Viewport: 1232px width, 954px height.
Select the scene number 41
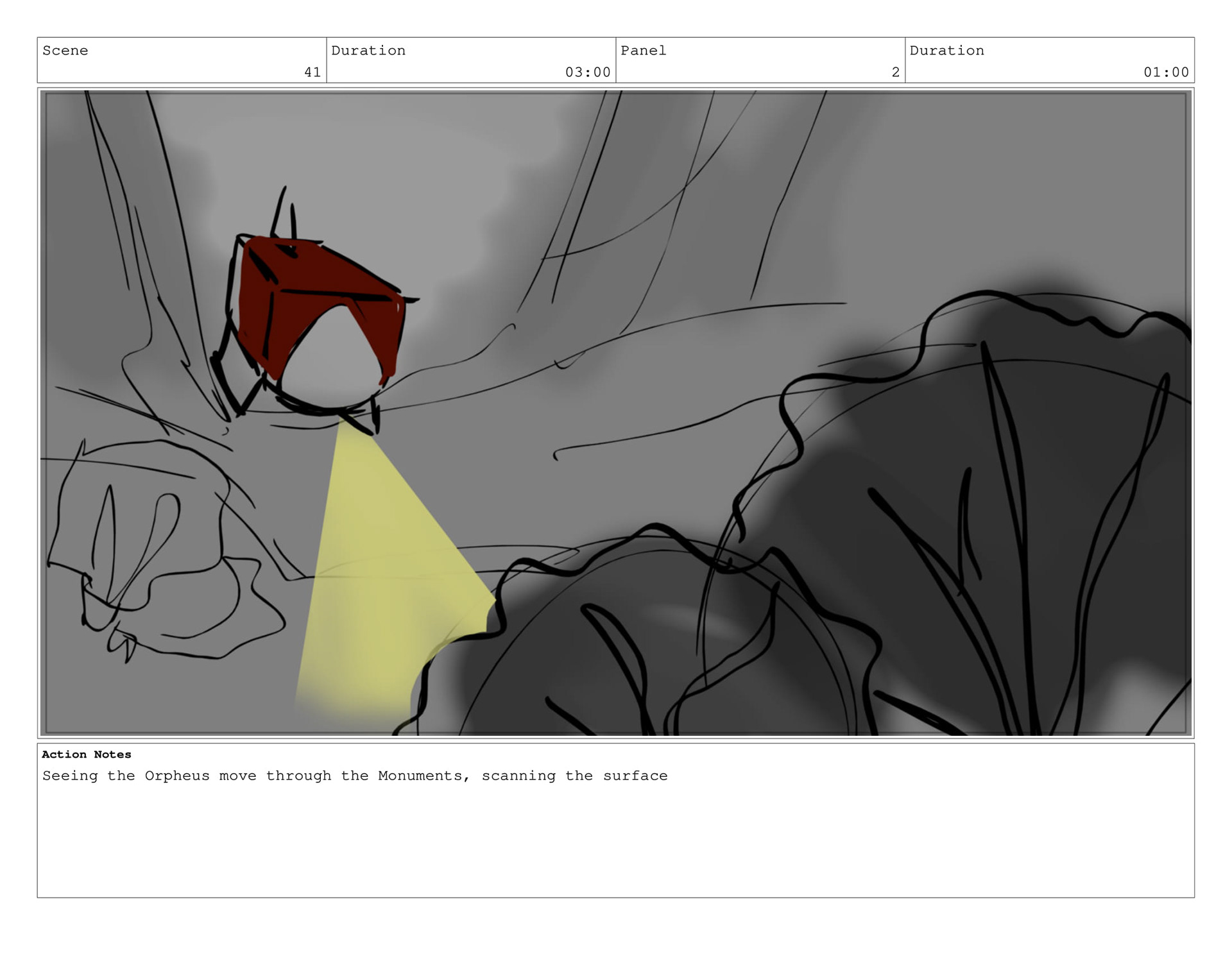[312, 72]
